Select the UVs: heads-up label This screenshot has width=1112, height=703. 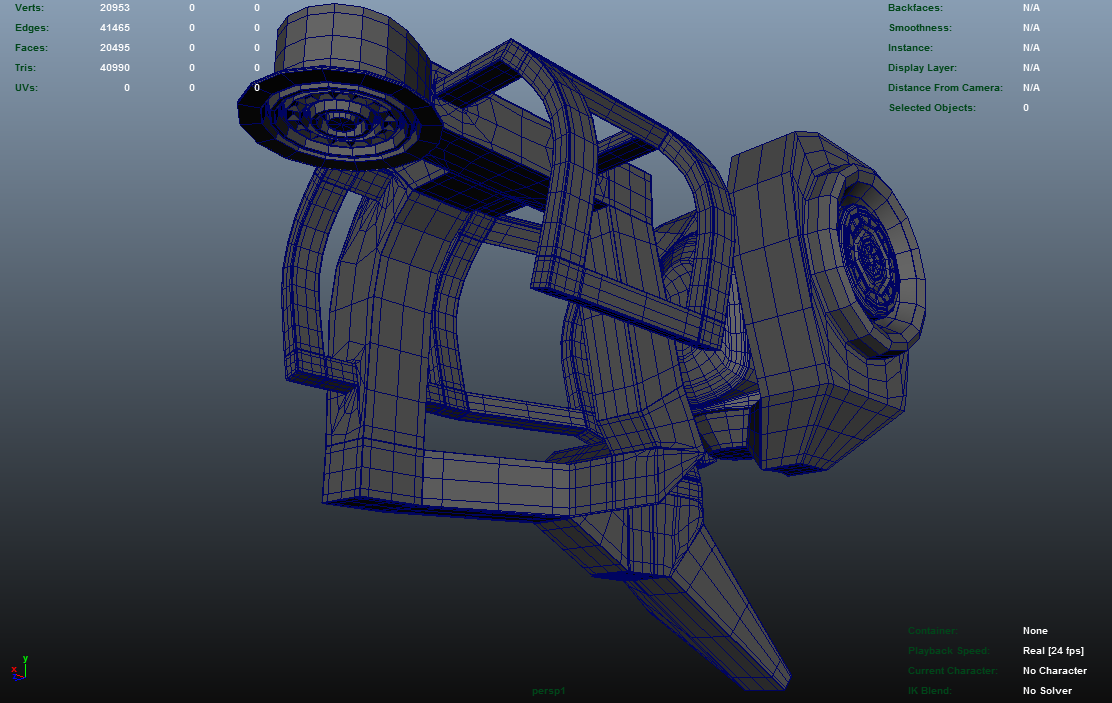tap(26, 87)
